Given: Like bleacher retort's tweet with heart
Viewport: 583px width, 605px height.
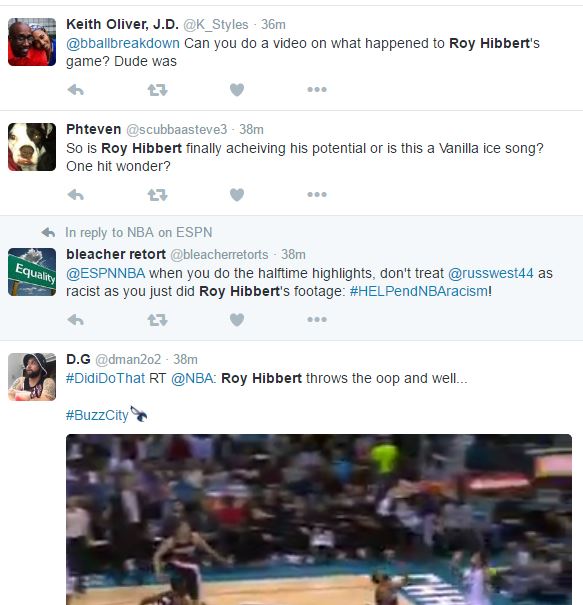Looking at the screenshot, I should coord(237,320).
